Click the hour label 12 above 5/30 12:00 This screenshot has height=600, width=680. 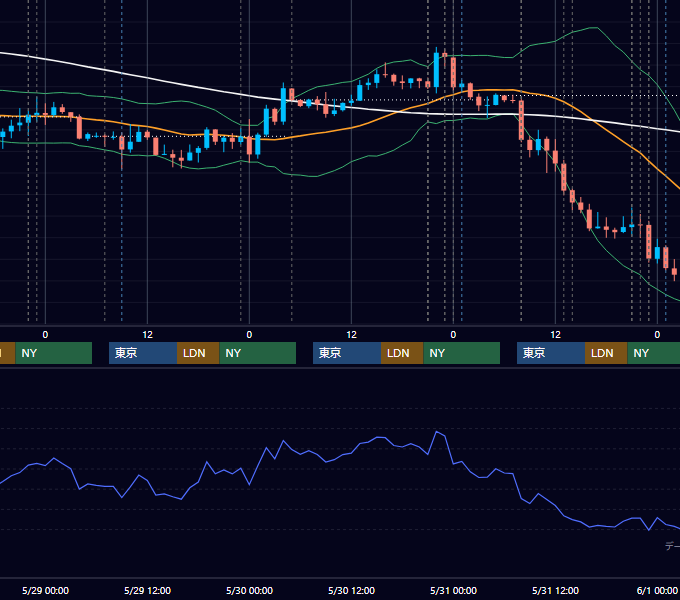pos(351,335)
